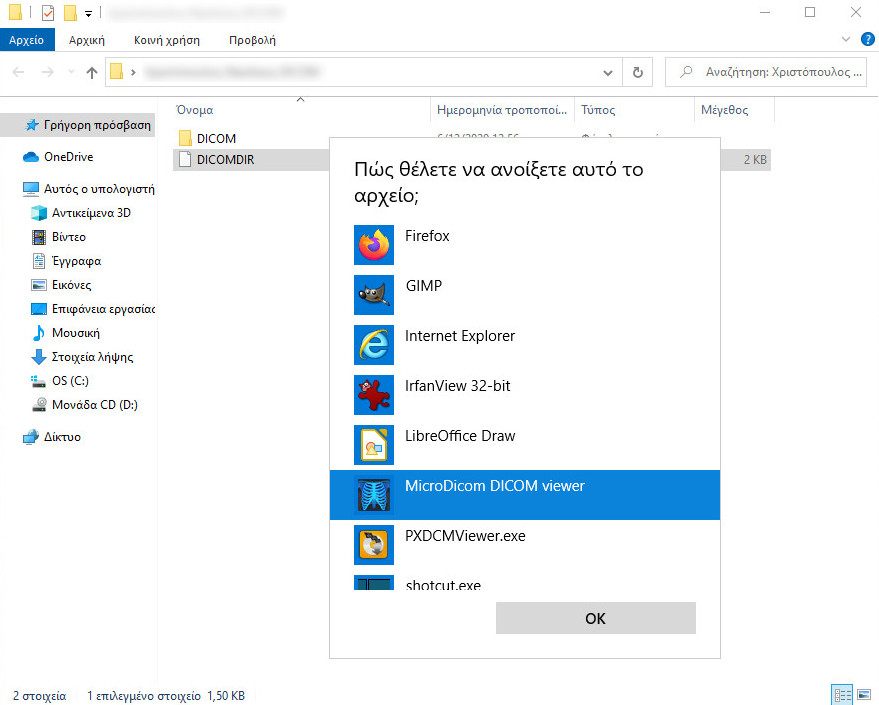Viewport: 879px width, 705px height.
Task: Open Explorer help question mark icon
Action: pos(867,39)
